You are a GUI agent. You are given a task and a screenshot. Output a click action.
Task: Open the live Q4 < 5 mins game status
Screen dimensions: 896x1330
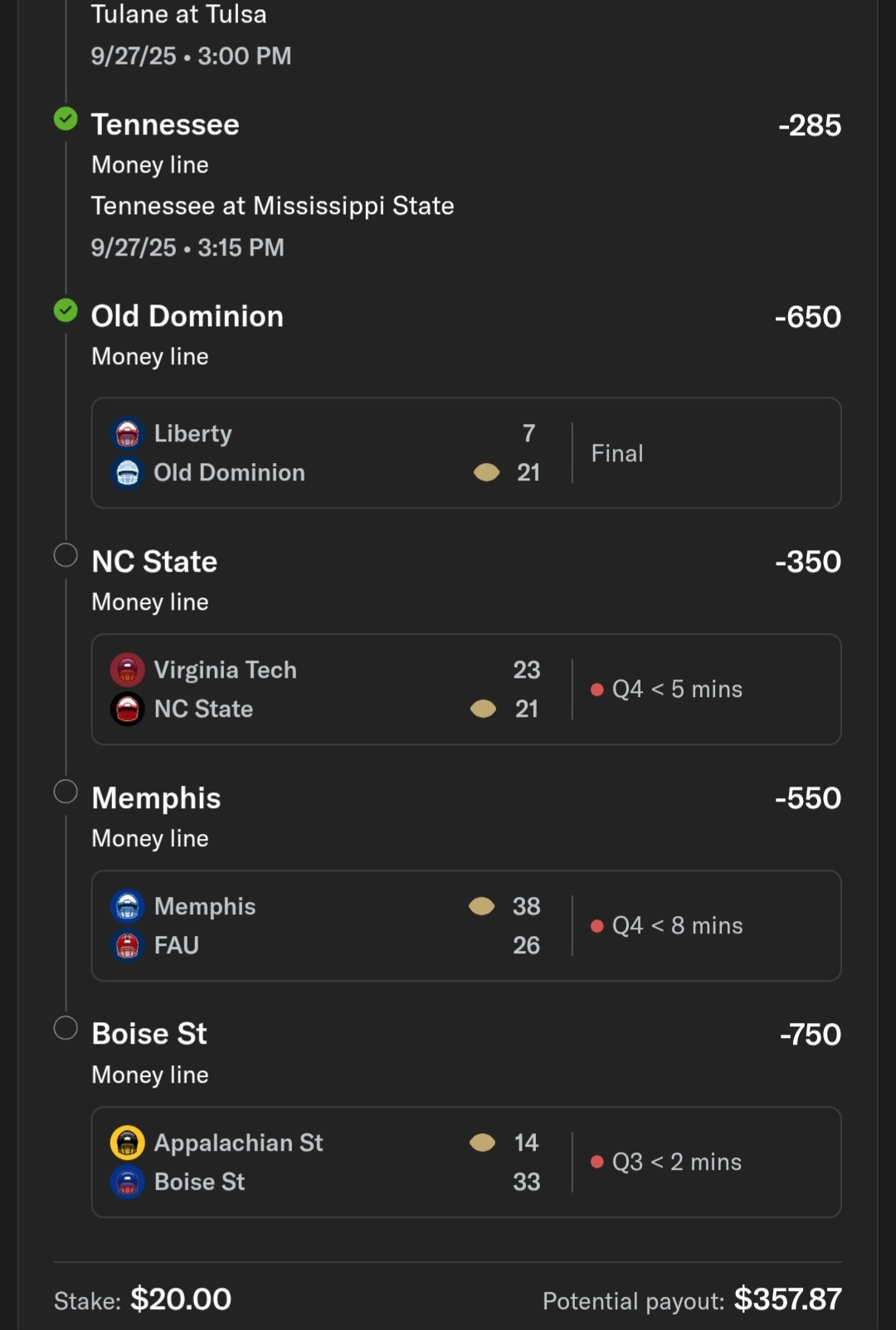[676, 689]
